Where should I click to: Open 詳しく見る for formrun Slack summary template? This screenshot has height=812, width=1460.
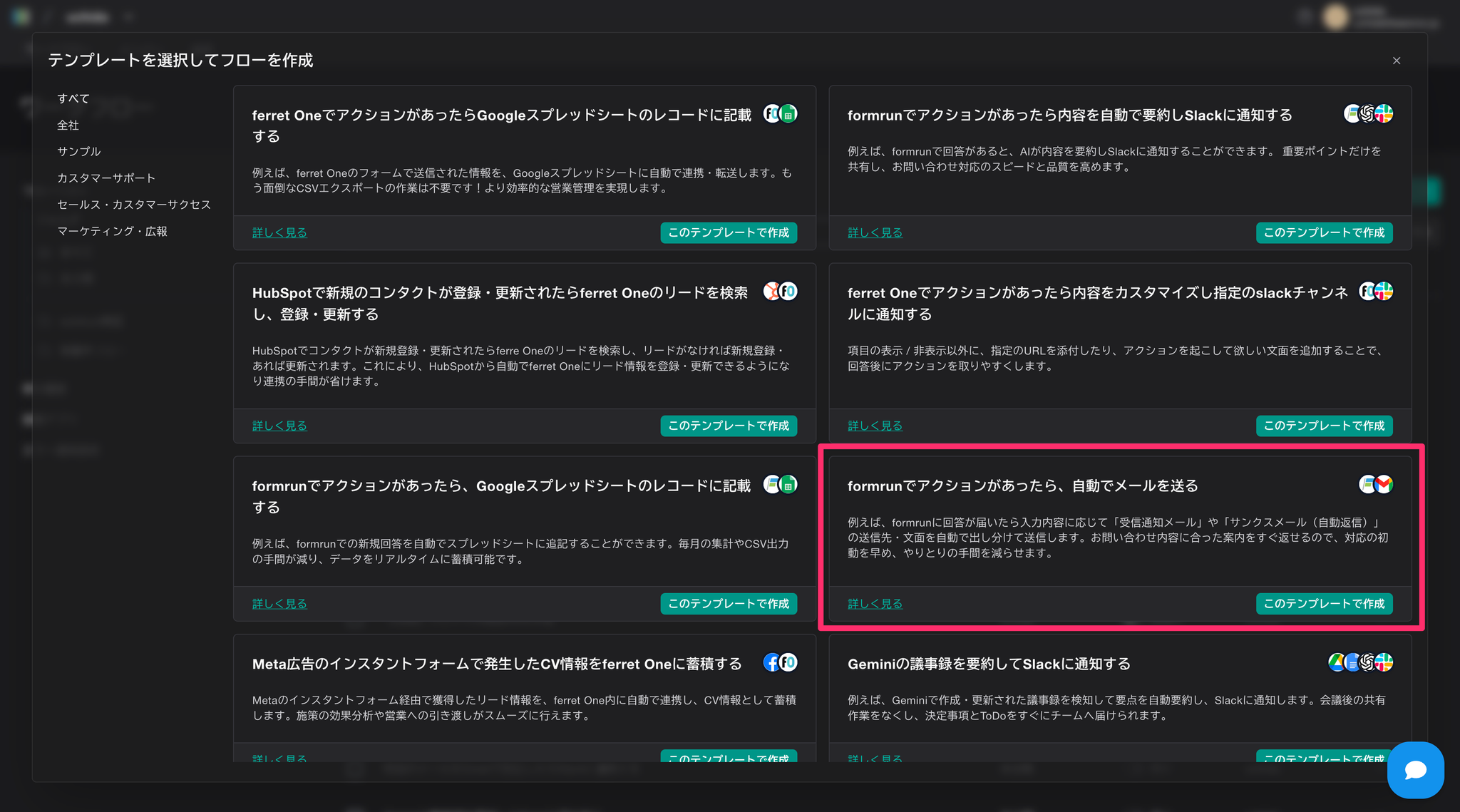[875, 232]
